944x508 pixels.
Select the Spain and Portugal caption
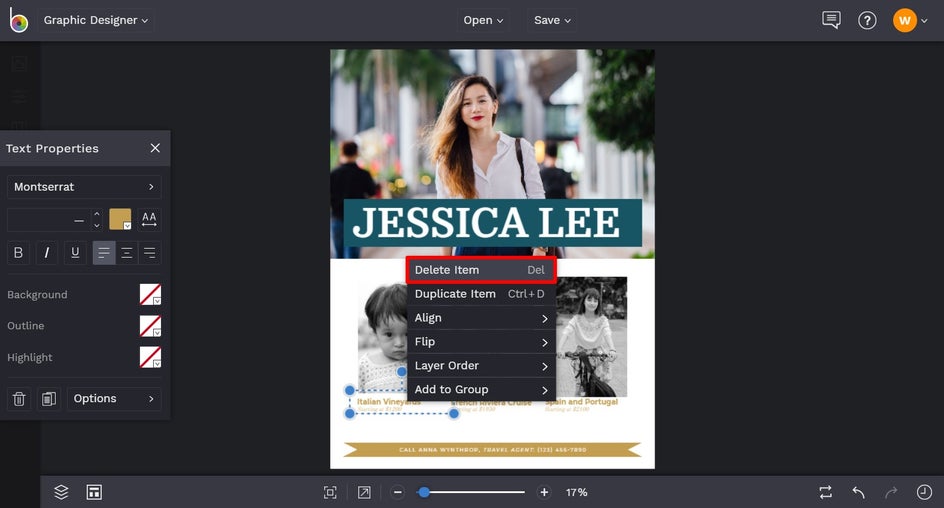(582, 401)
